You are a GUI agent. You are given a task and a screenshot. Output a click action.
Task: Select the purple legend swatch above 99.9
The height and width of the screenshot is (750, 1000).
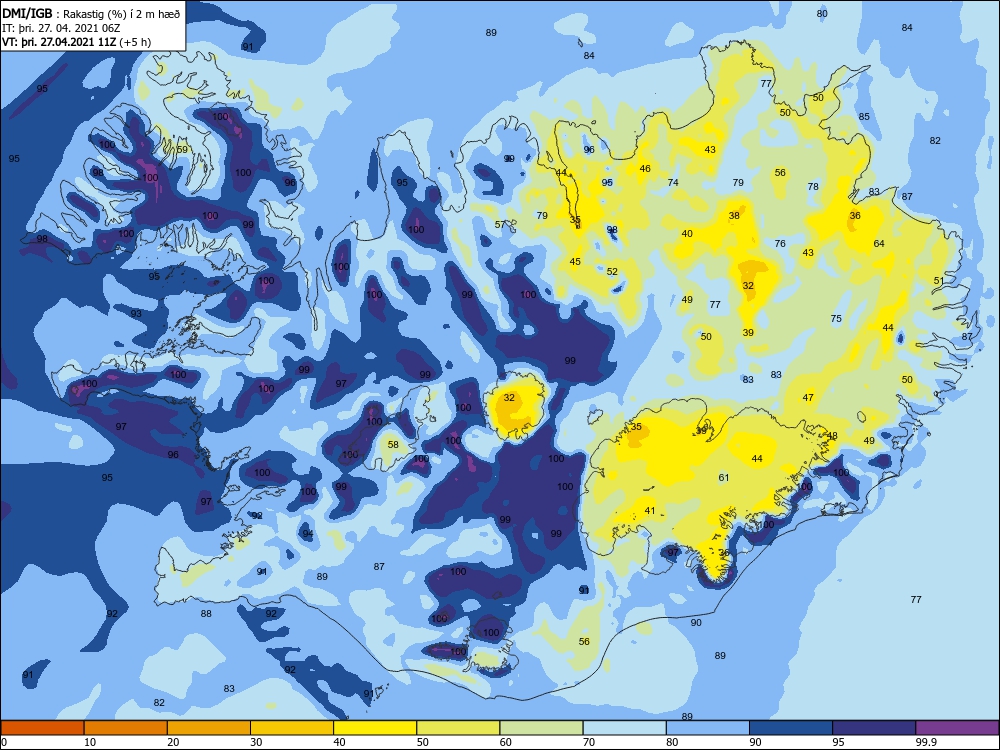click(x=957, y=728)
